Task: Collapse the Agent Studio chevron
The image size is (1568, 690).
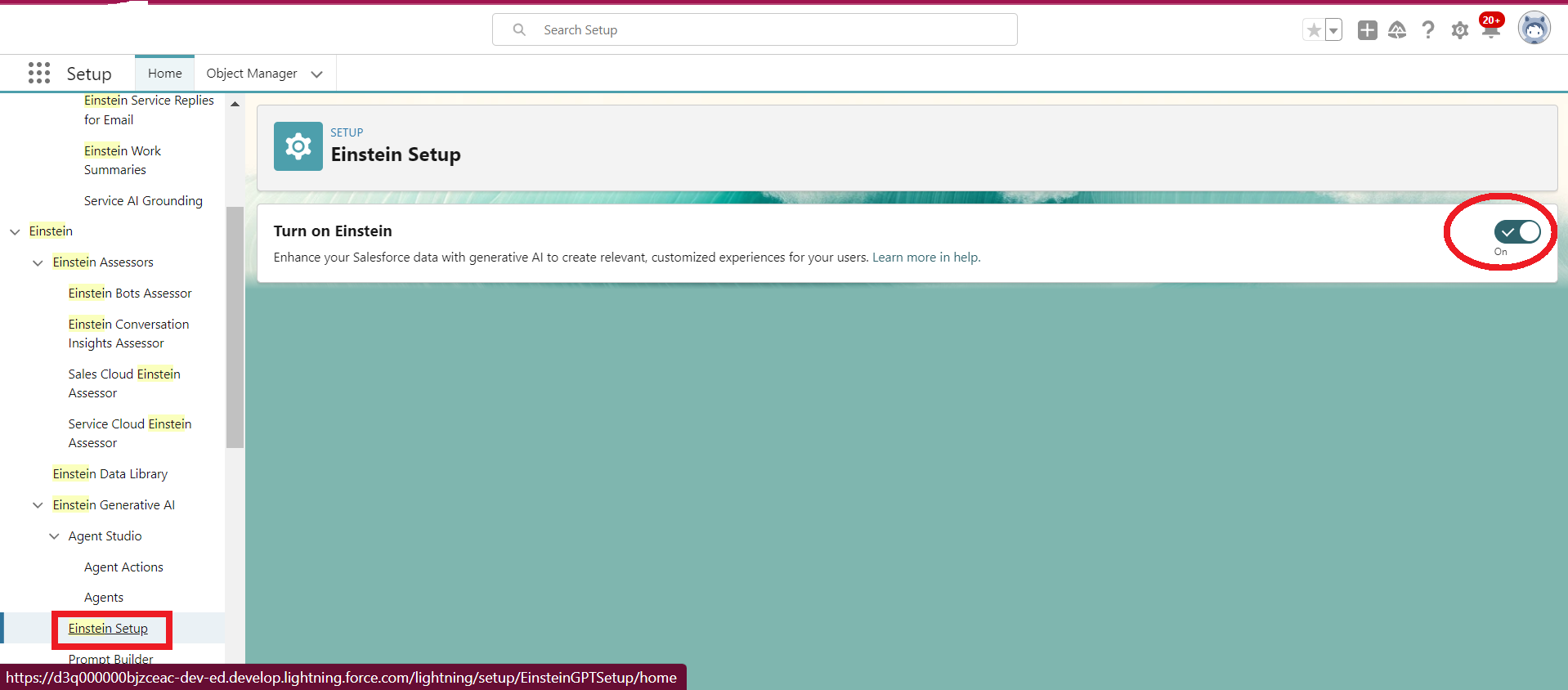Action: [54, 536]
